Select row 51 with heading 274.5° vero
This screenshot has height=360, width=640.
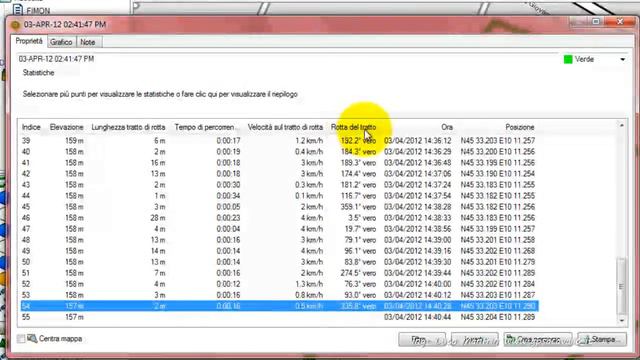pos(280,273)
